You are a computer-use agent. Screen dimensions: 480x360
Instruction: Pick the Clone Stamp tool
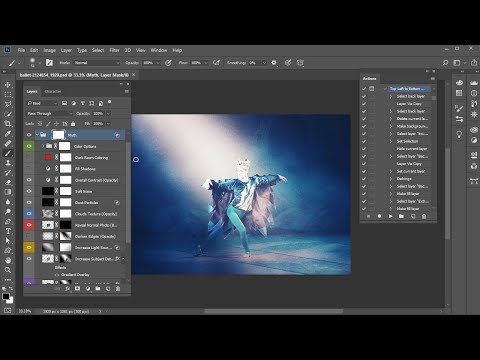pos(8,163)
